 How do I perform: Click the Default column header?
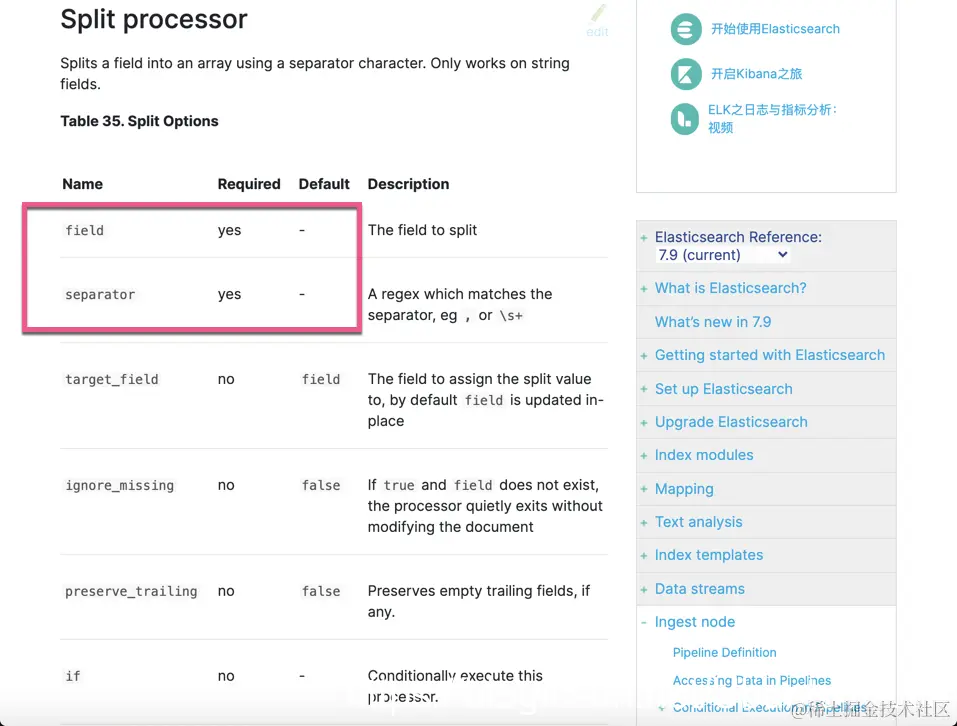coord(324,184)
